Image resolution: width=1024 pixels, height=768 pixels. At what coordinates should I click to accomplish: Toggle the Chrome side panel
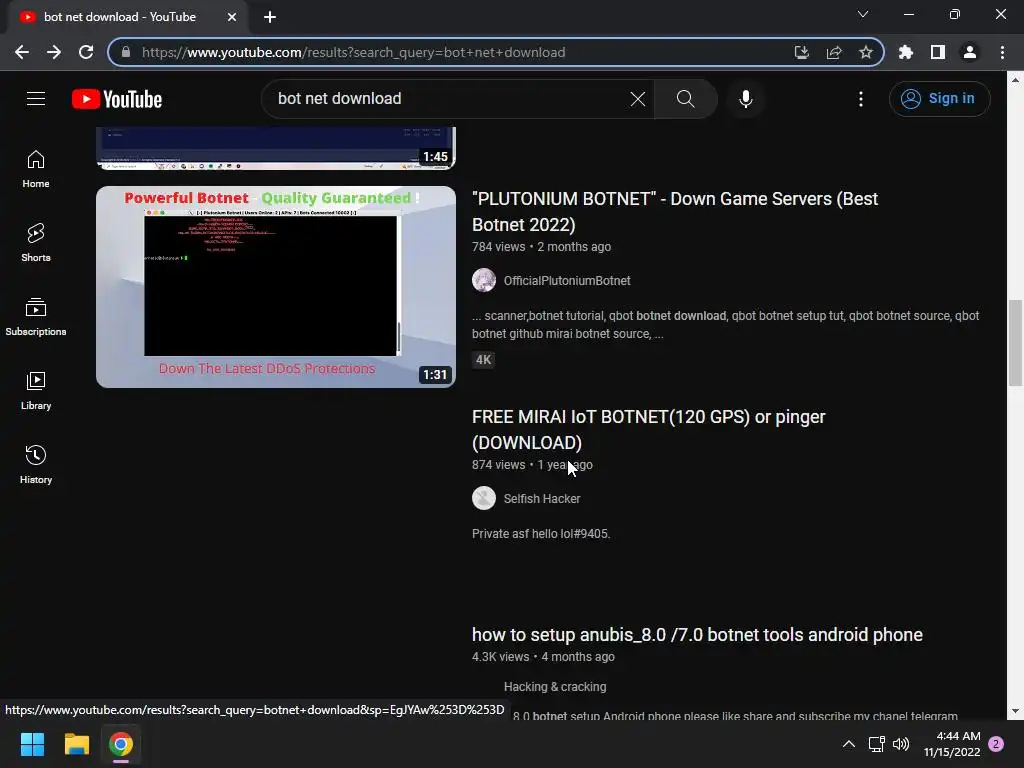pos(938,52)
